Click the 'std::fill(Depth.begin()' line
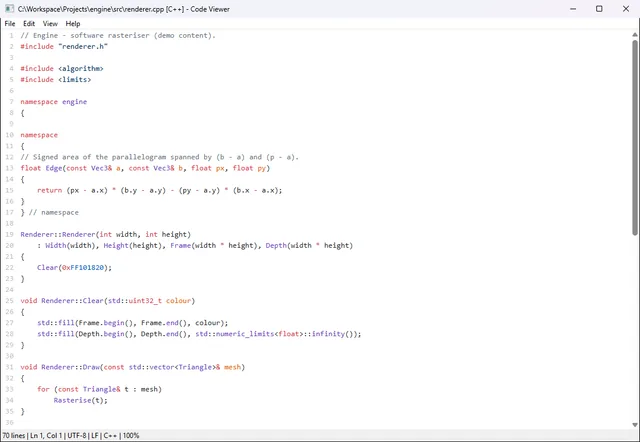This screenshot has height=442, width=640. (x=199, y=334)
